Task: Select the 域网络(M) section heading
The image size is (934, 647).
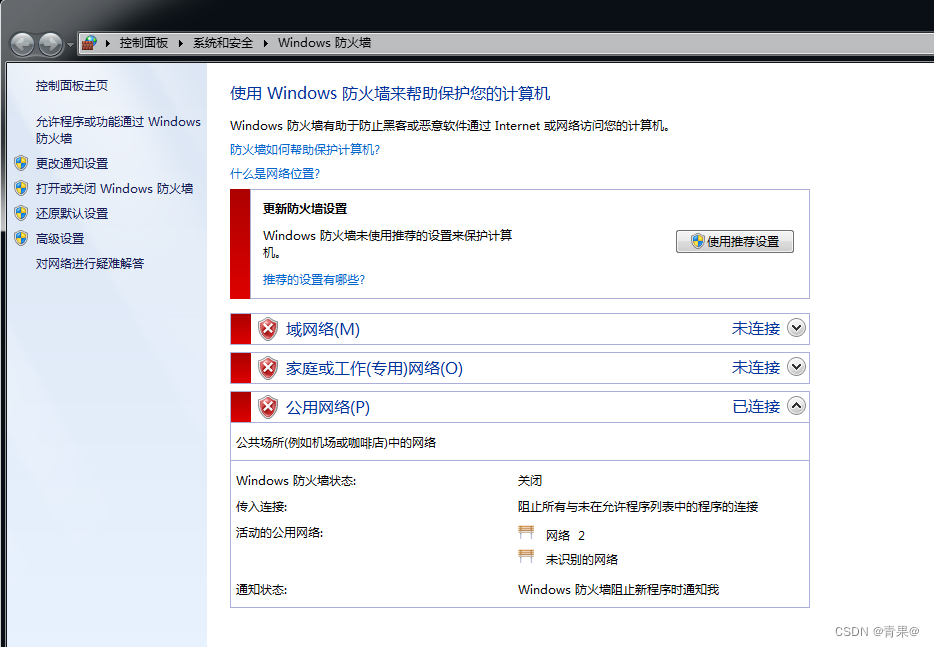Action: 323,329
